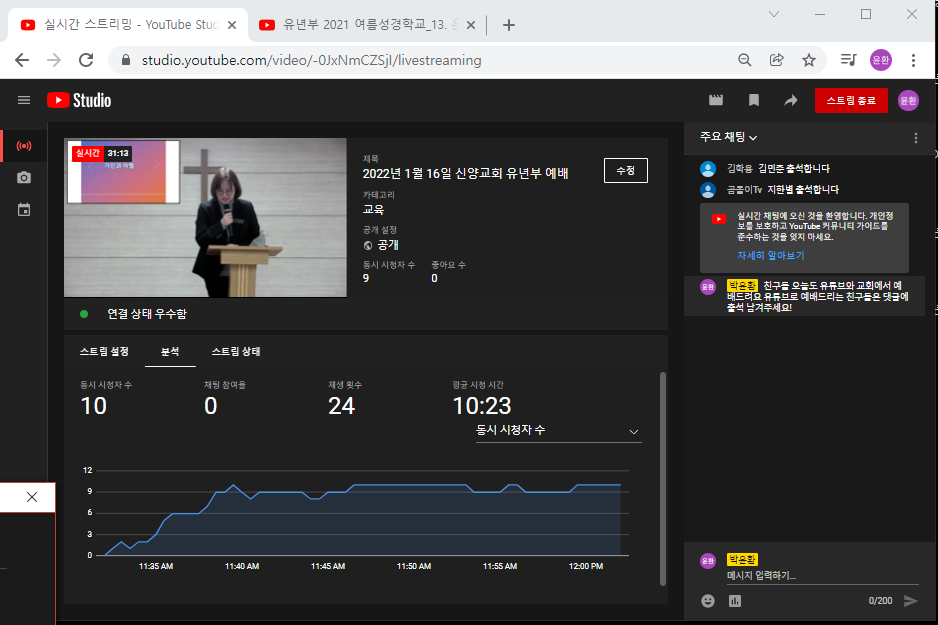Send the chat message with the arrow icon
This screenshot has width=938, height=625.
[910, 601]
